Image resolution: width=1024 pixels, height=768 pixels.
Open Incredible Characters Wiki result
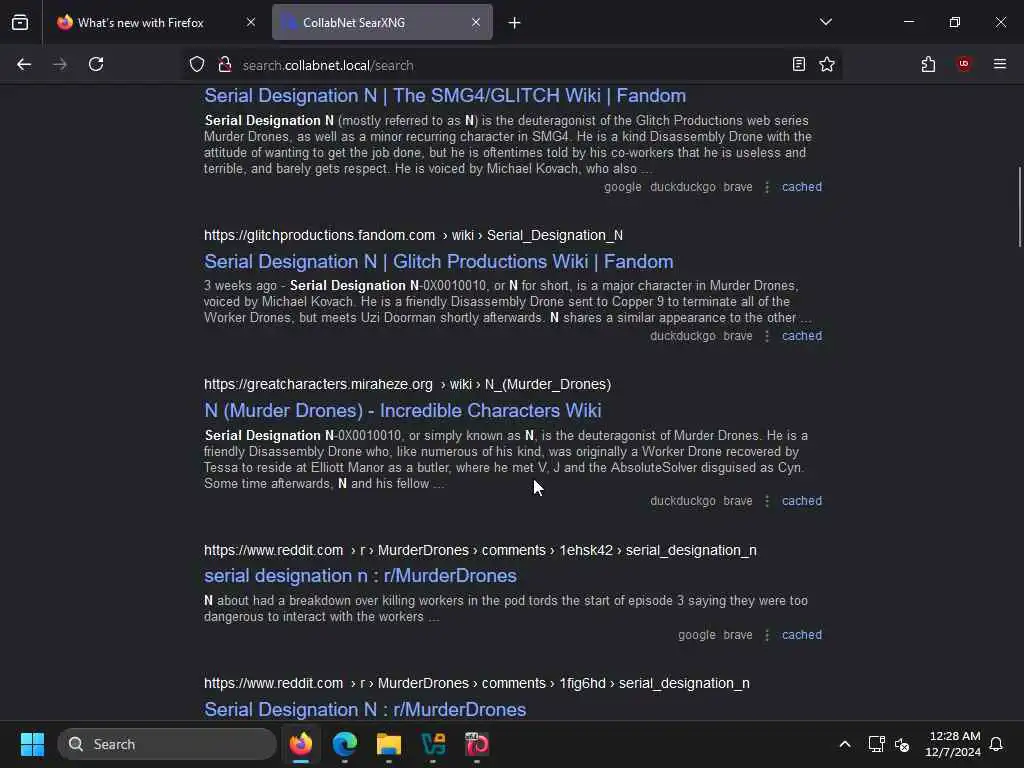tap(402, 410)
